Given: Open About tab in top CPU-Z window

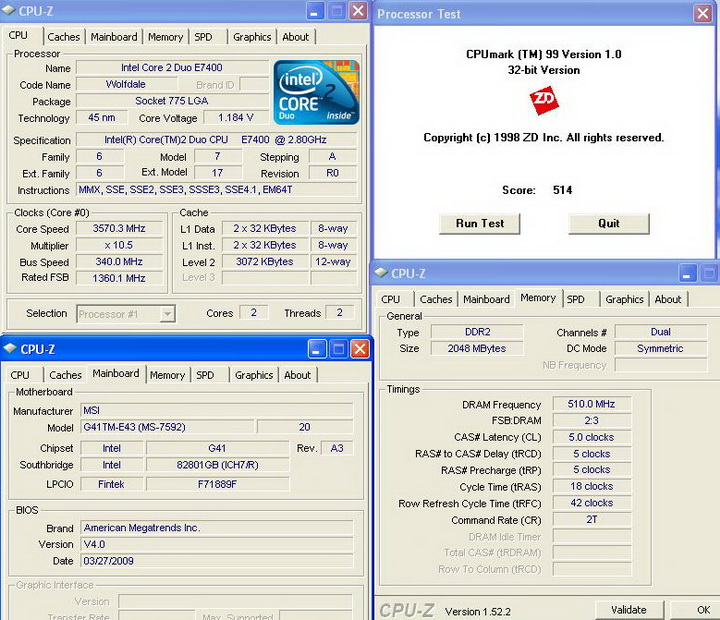Looking at the screenshot, I should [296, 37].
